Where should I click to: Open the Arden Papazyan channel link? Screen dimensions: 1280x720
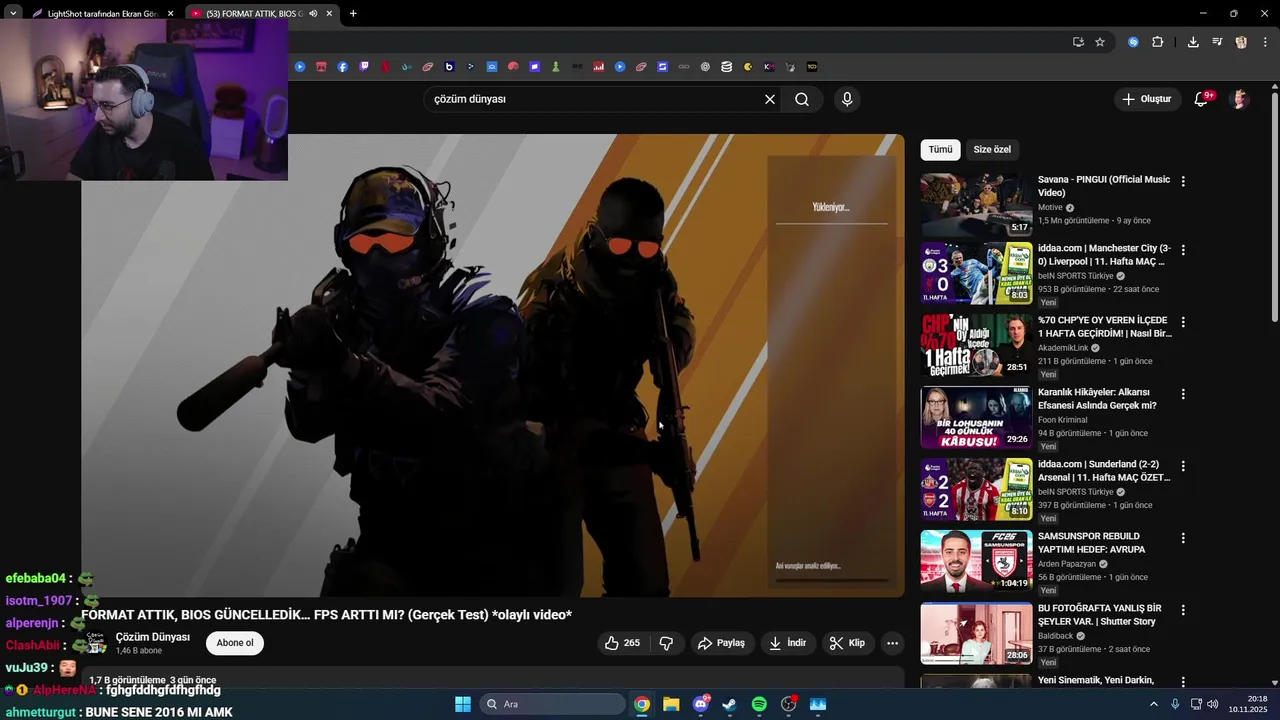pos(1067,564)
